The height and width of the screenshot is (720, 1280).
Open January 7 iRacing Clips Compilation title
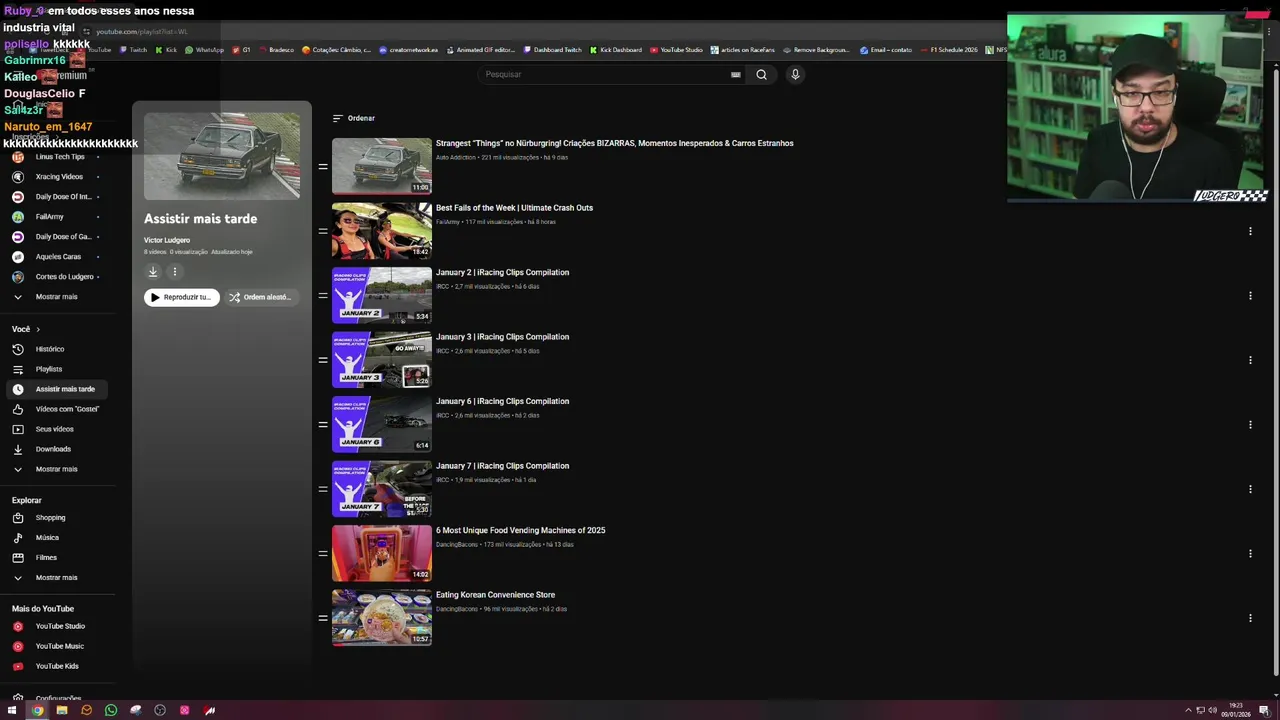click(502, 466)
